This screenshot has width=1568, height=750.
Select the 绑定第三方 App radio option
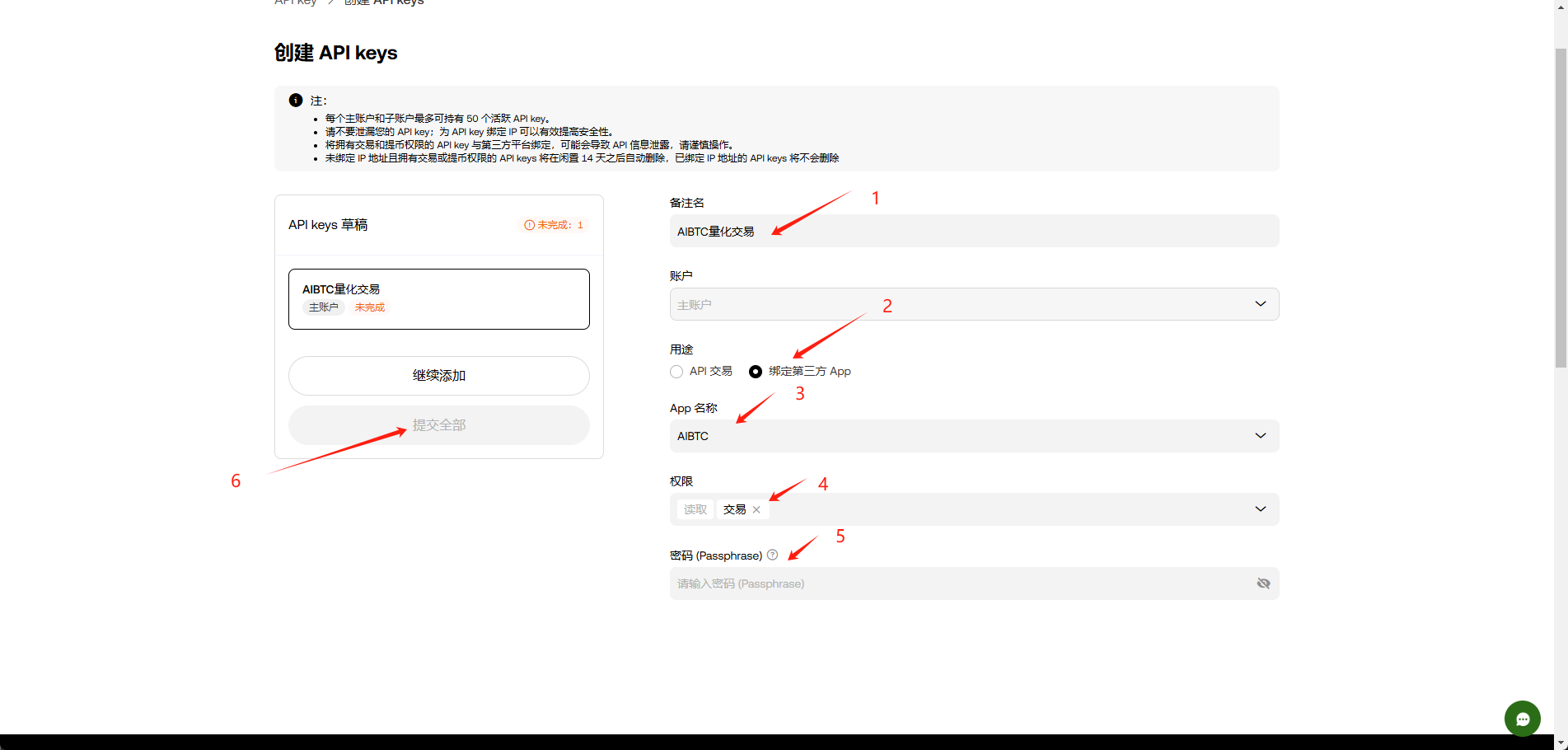click(756, 372)
